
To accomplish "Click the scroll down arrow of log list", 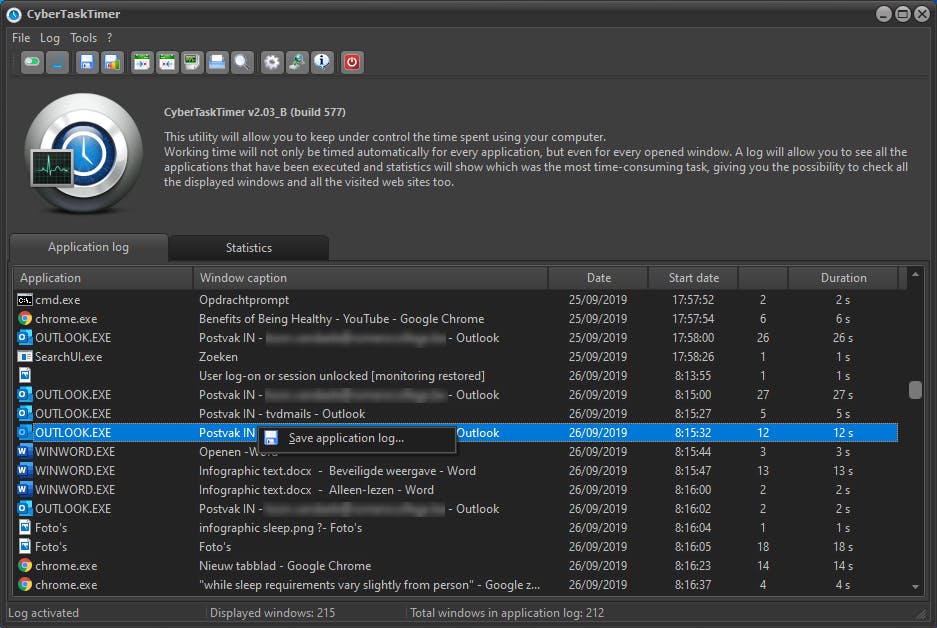I will click(x=915, y=587).
